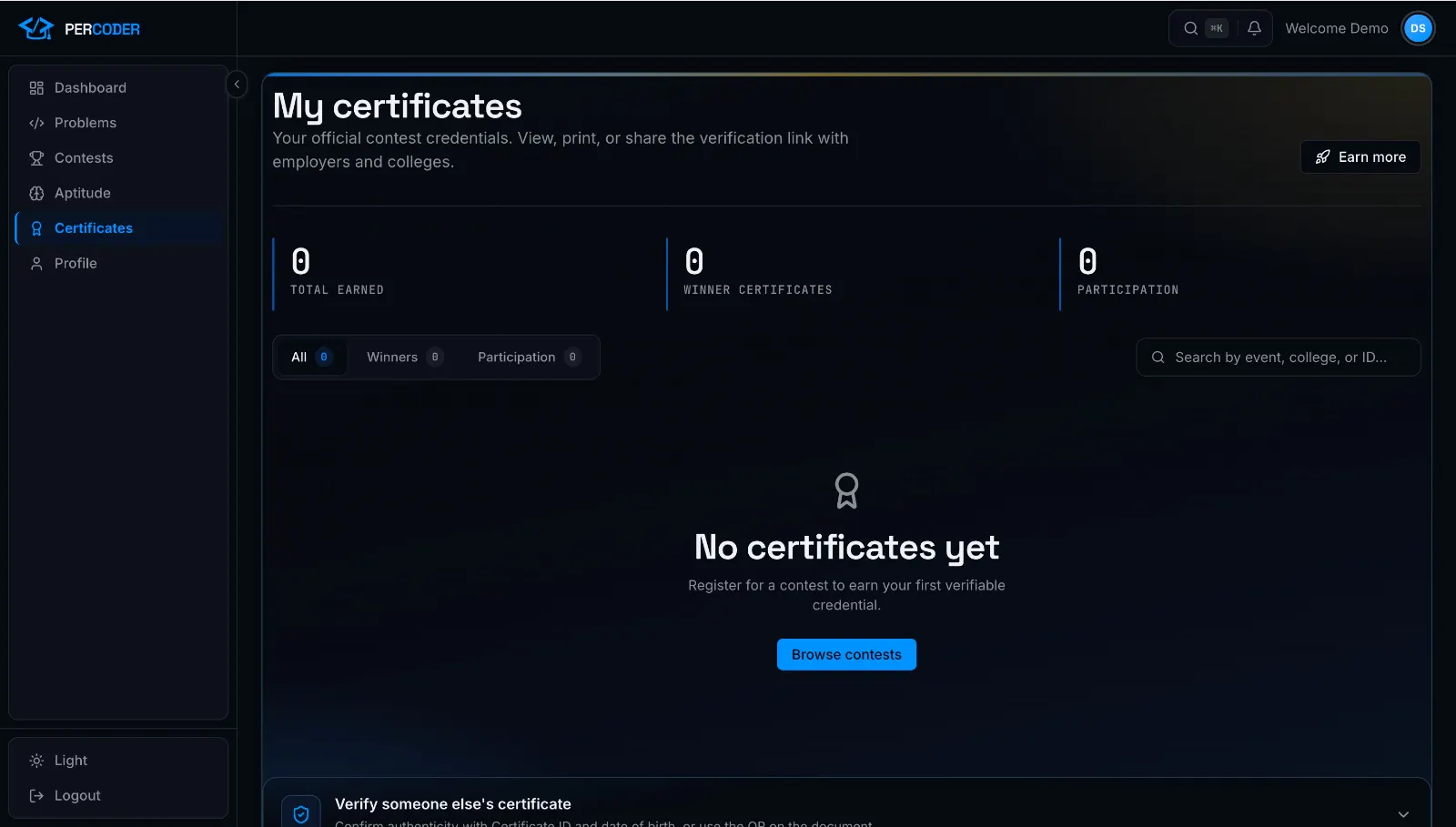Viewport: 1456px width, 827px height.
Task: Switch to the Winners tab
Action: point(404,358)
